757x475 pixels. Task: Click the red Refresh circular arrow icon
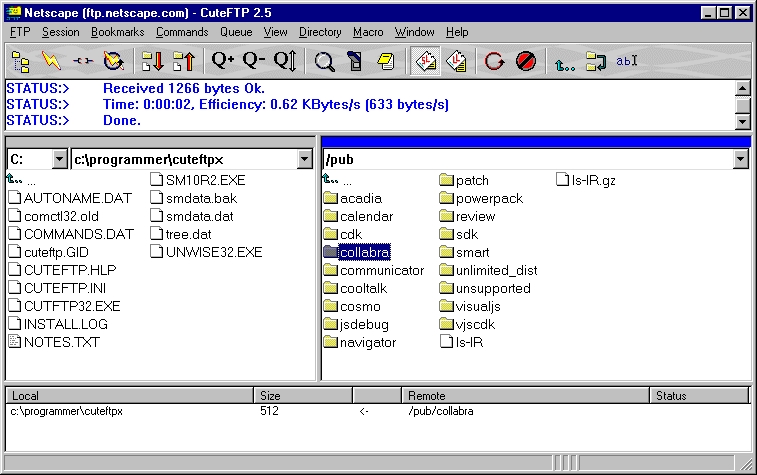[x=494, y=61]
